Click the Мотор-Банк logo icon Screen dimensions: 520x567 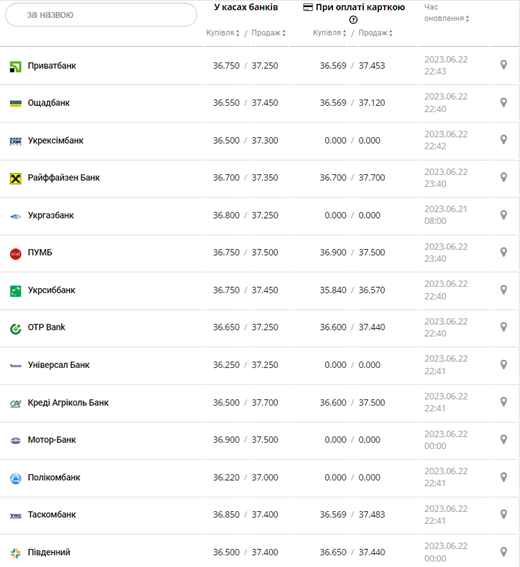(x=15, y=440)
